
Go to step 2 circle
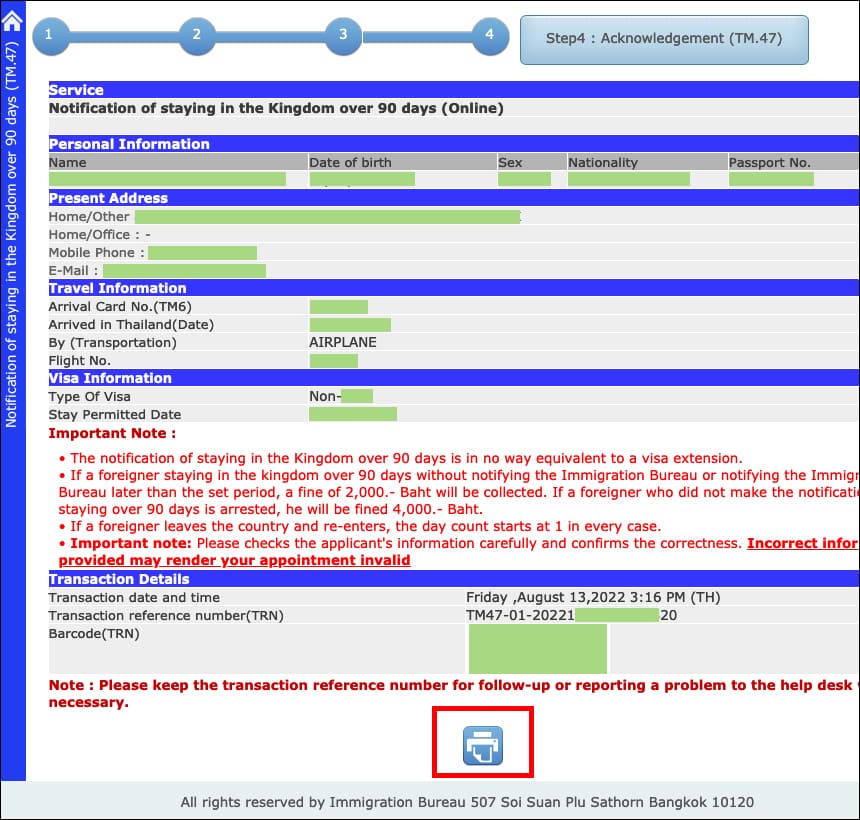tap(197, 36)
